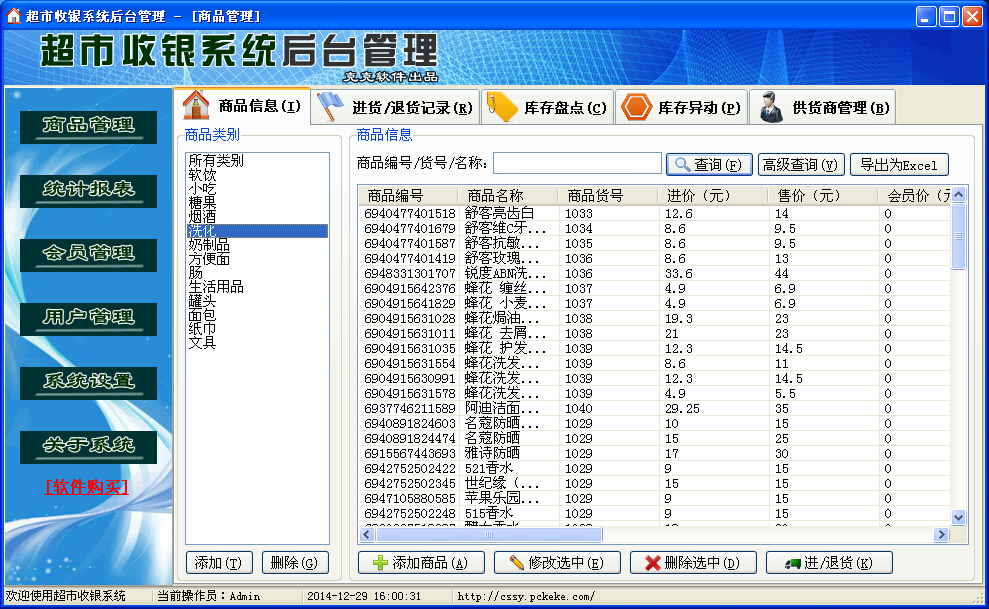
Task: Click the red 软件购买 link
Action: point(87,488)
